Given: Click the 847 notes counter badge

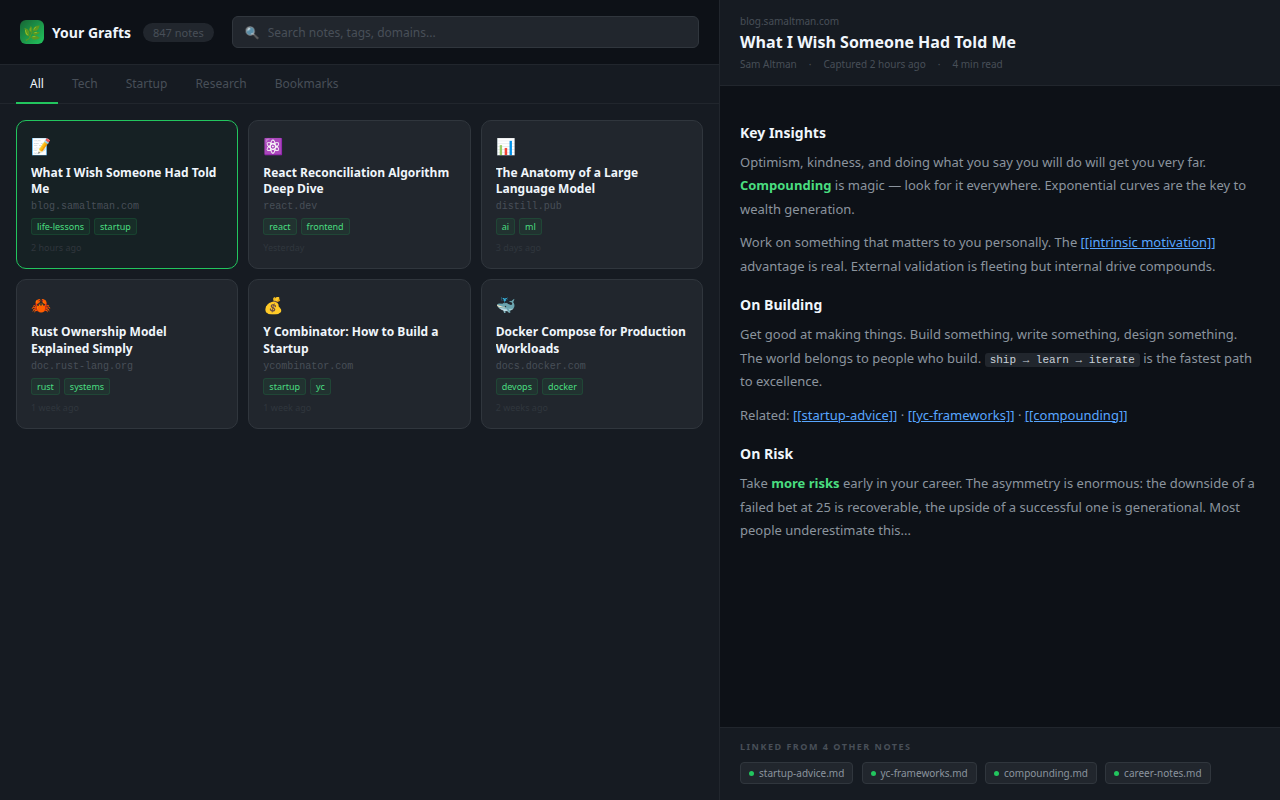Looking at the screenshot, I should tap(178, 32).
